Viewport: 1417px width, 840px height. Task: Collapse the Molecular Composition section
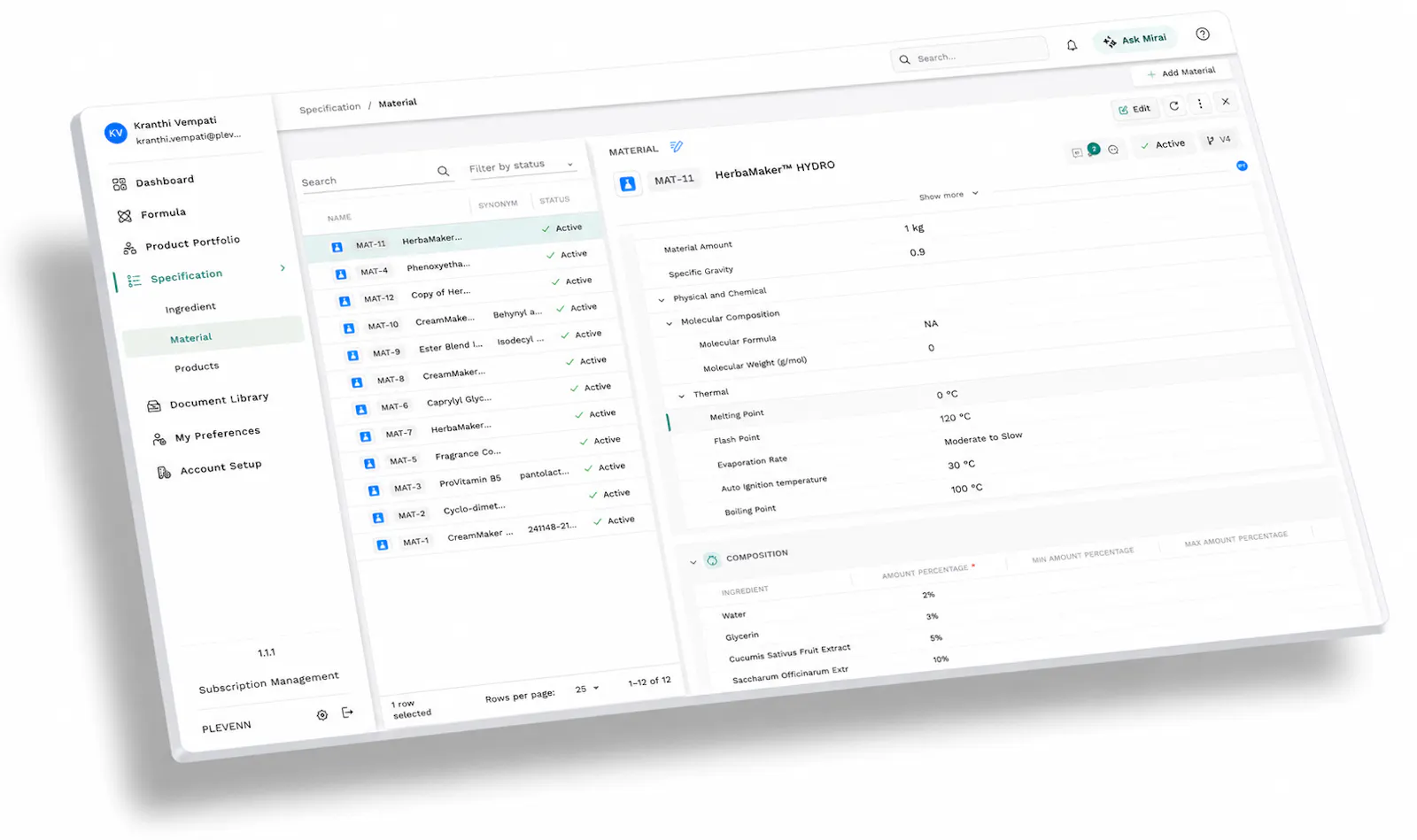669,323
